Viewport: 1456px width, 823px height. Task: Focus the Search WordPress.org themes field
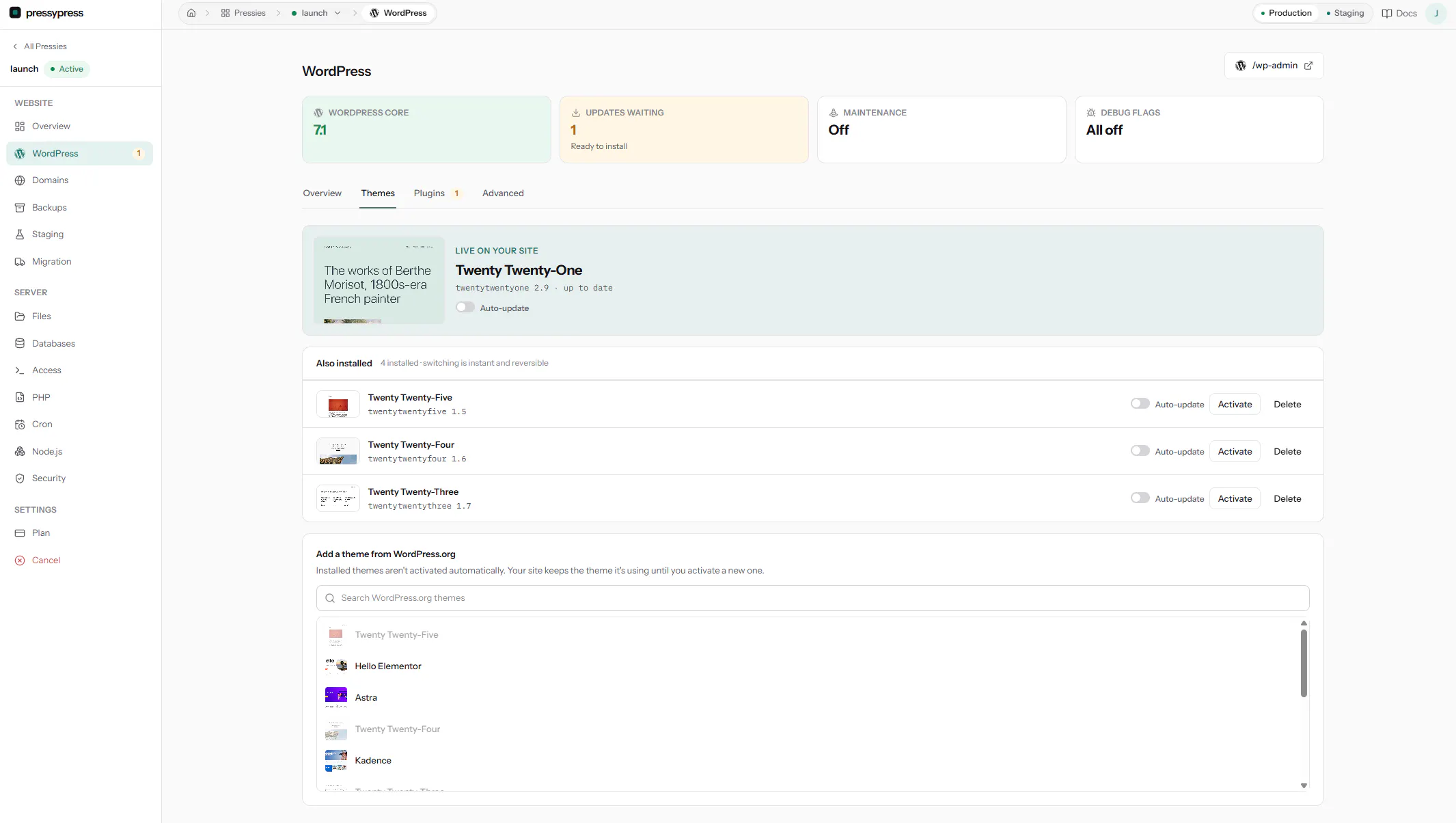coord(812,598)
